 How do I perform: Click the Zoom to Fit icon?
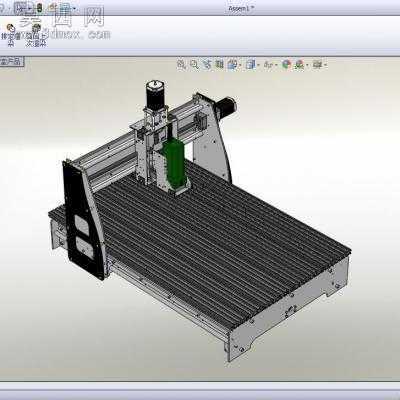[x=181, y=64]
